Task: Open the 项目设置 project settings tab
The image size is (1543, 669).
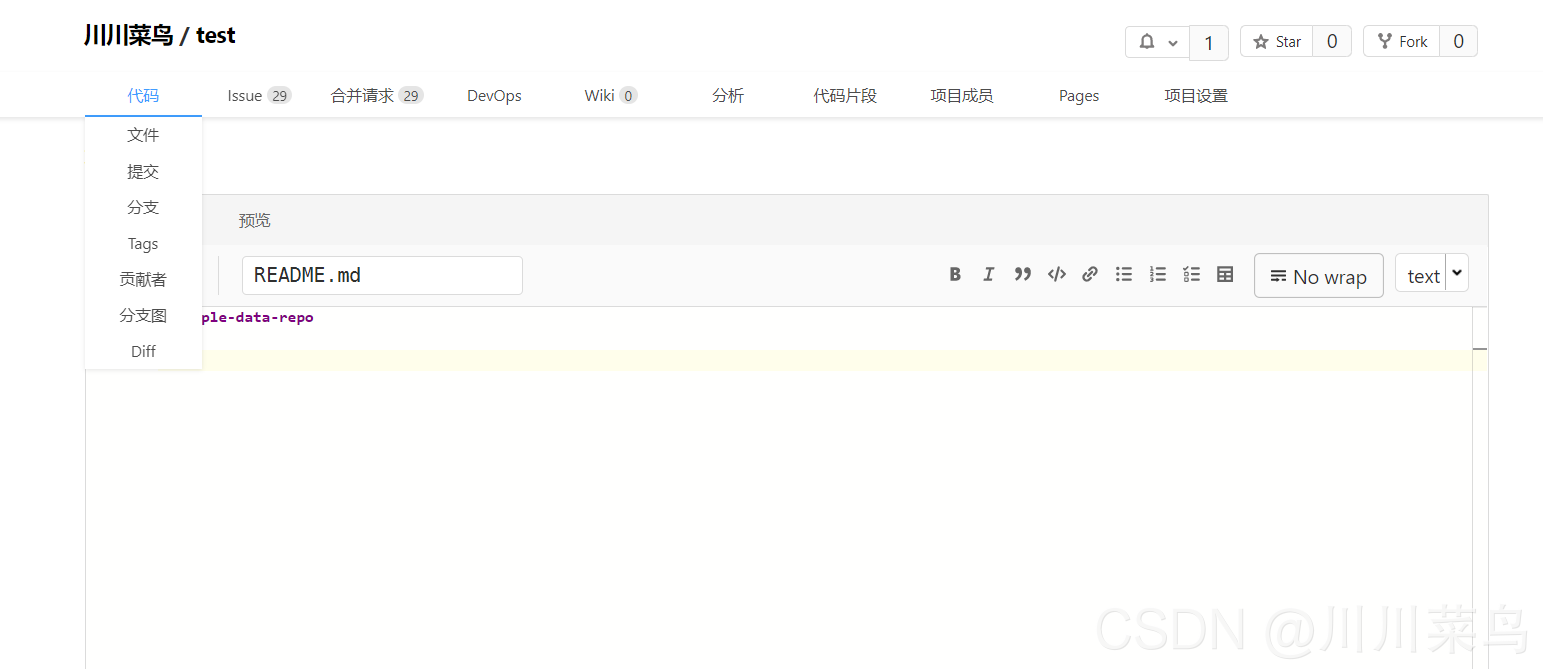Action: coord(1195,96)
